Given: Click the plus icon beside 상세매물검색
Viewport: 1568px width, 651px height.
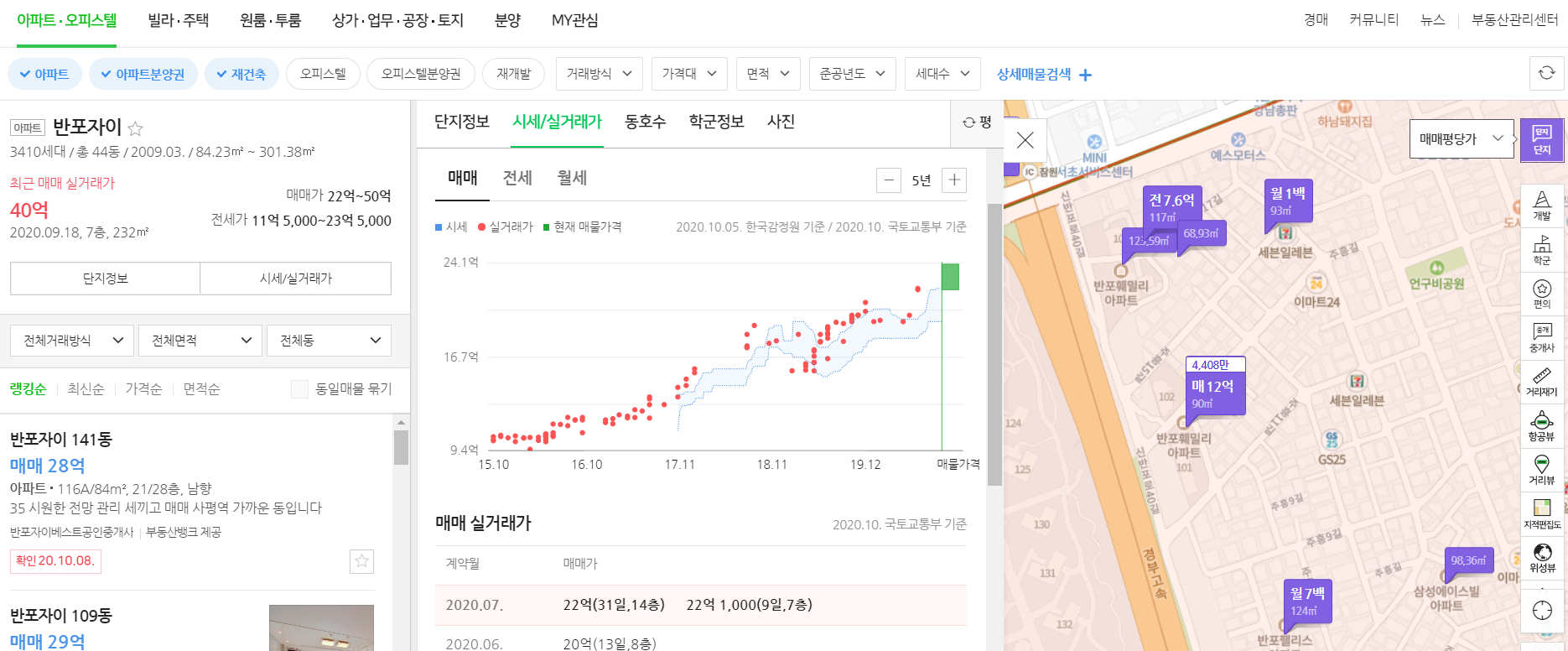Looking at the screenshot, I should tap(1085, 75).
